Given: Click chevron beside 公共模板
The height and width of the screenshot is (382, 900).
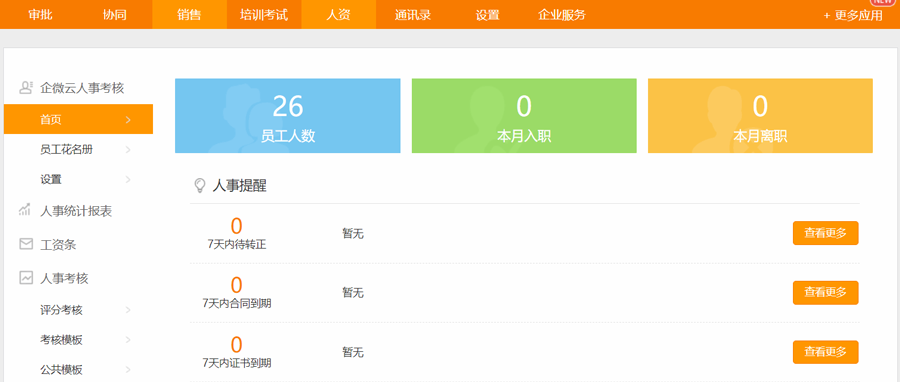Looking at the screenshot, I should coord(128,369).
